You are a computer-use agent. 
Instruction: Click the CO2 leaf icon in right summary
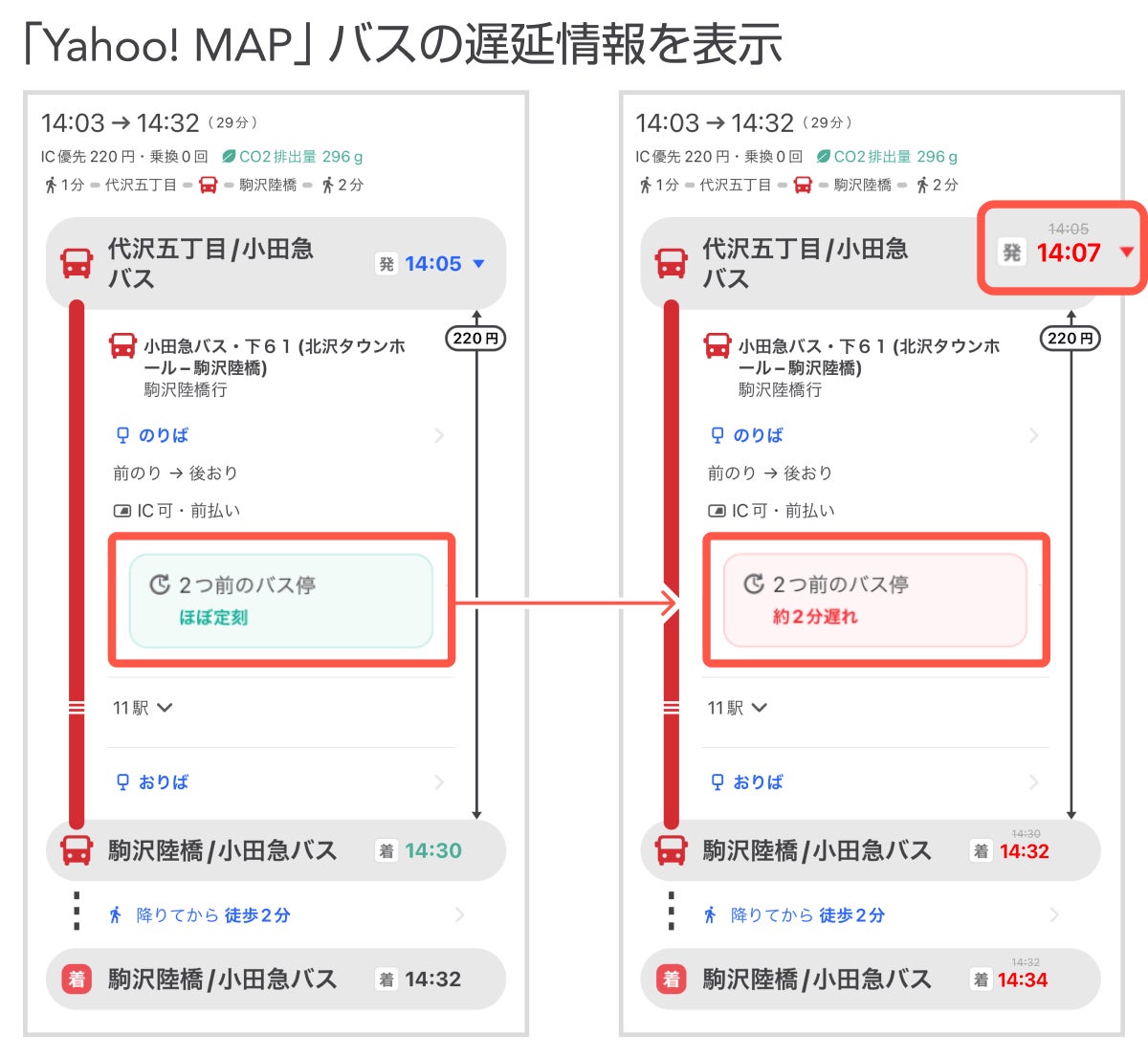coord(823,156)
